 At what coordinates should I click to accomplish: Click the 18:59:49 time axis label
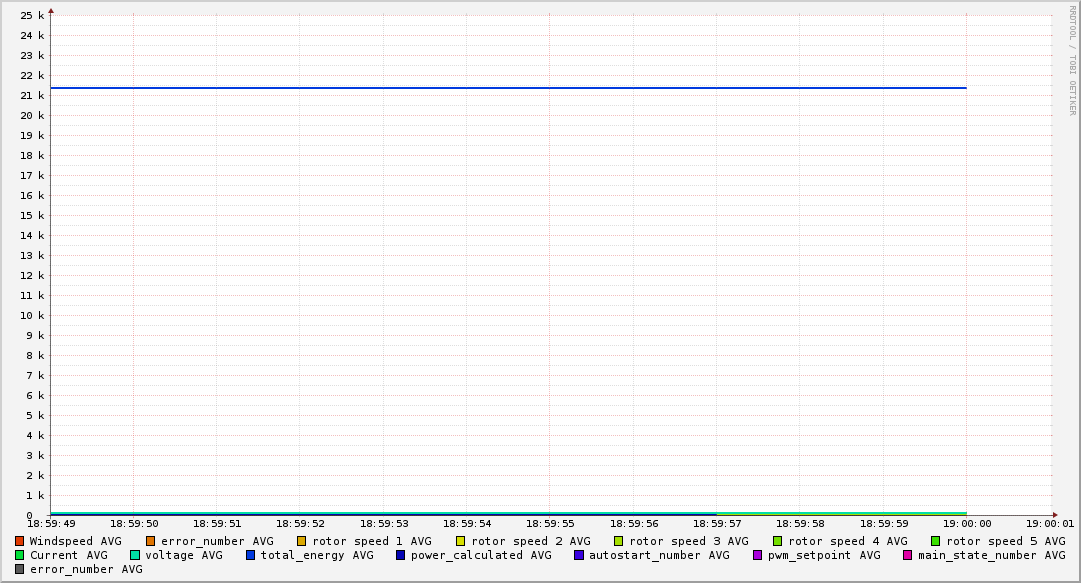(x=51, y=523)
